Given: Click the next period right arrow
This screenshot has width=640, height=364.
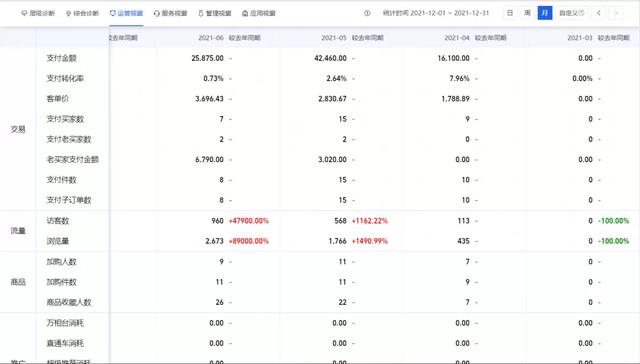Looking at the screenshot, I should [616, 13].
